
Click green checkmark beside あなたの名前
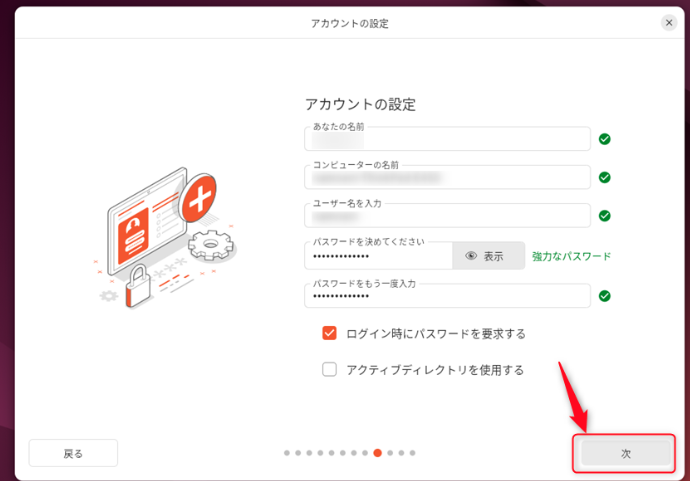[605, 139]
